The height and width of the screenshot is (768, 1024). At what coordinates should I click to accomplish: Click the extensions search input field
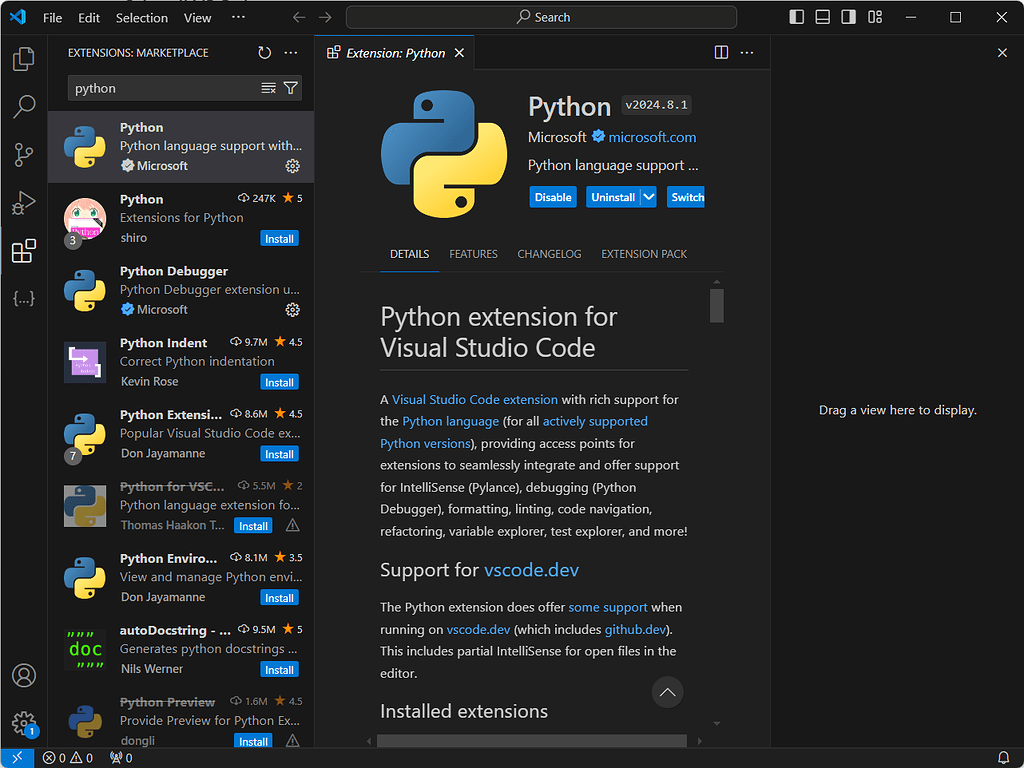click(160, 88)
